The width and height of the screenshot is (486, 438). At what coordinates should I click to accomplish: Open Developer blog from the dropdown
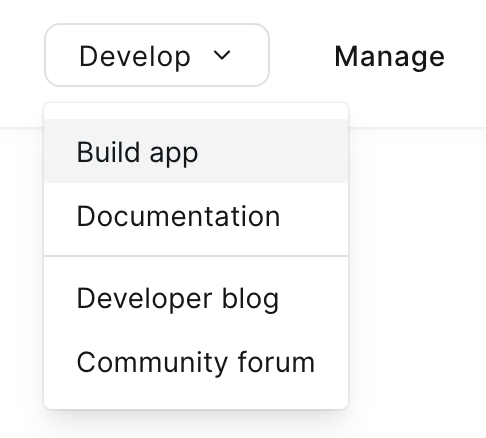pyautogui.click(x=196, y=298)
